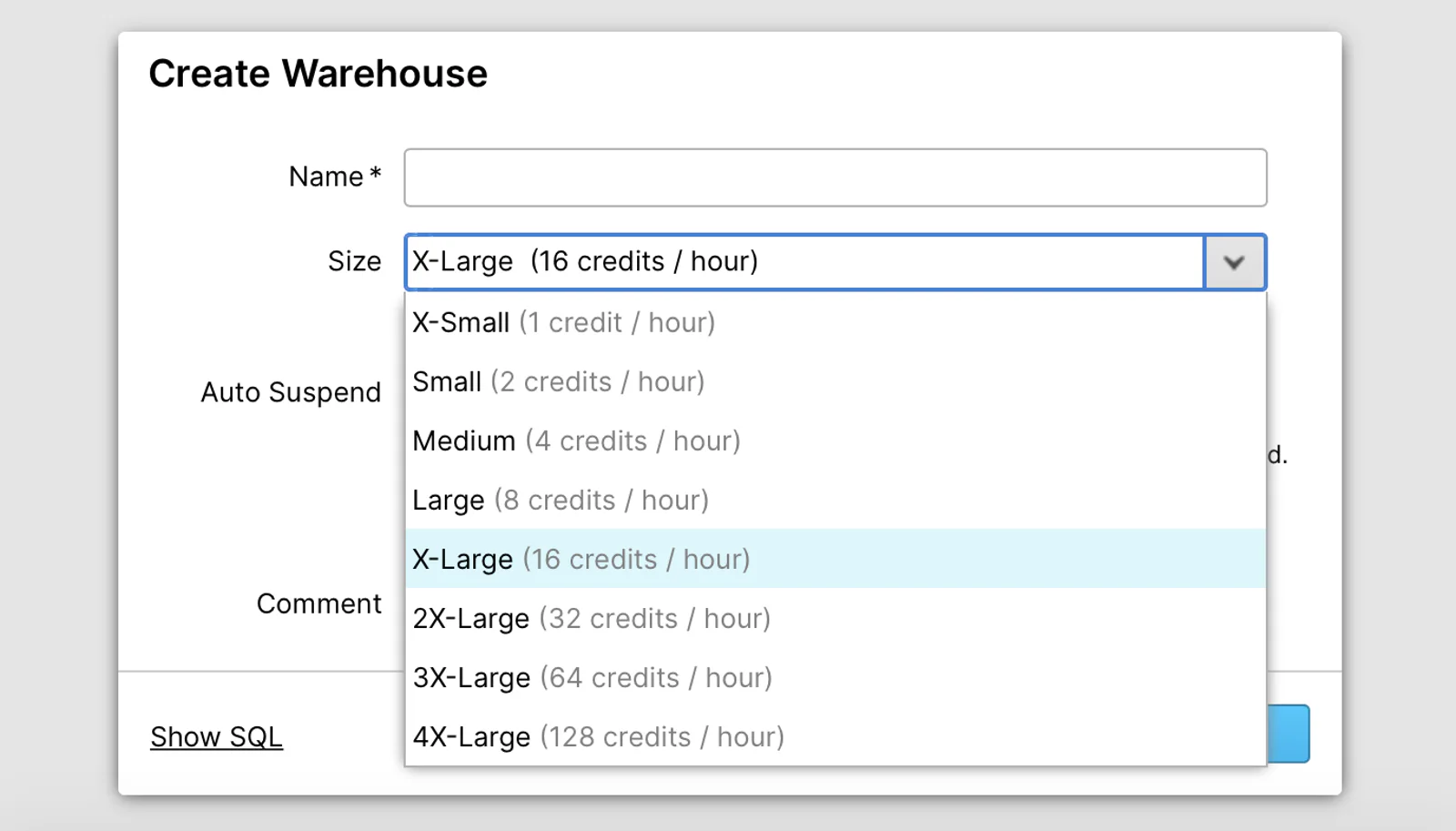
Task: Select Small (2 credits / hour)
Action: point(835,381)
